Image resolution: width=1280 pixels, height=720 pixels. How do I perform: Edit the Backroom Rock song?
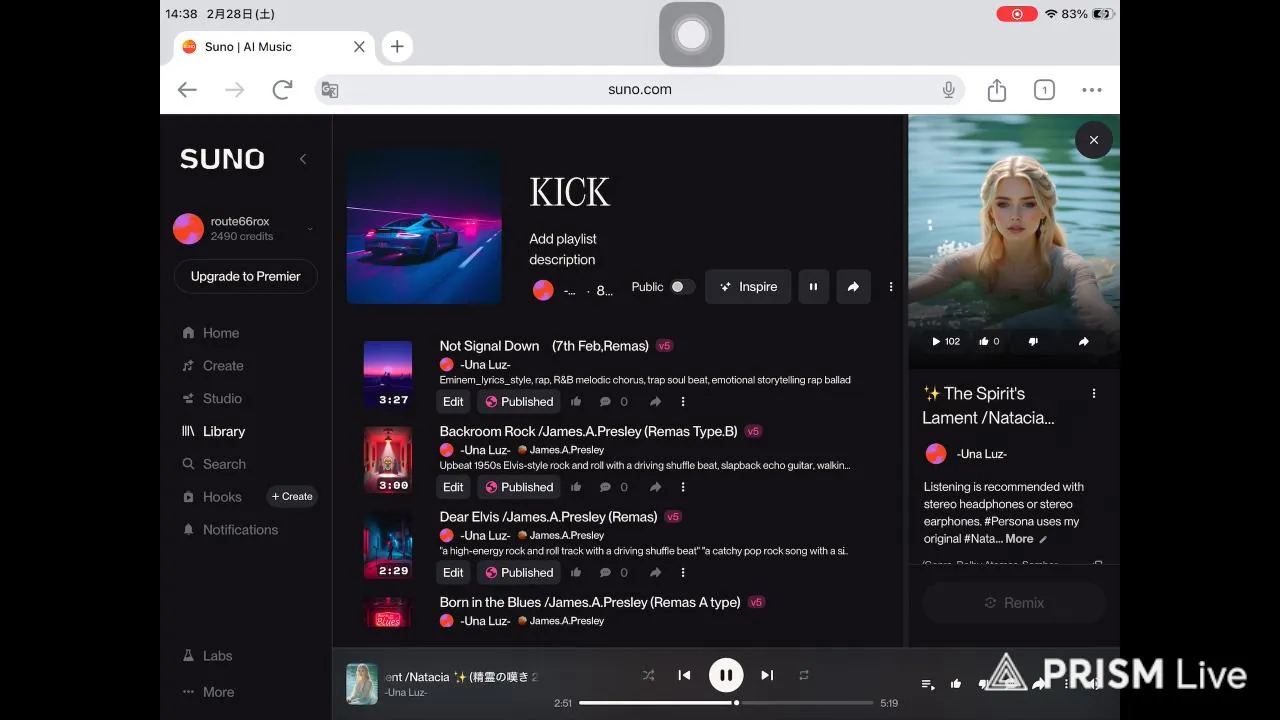pos(453,487)
